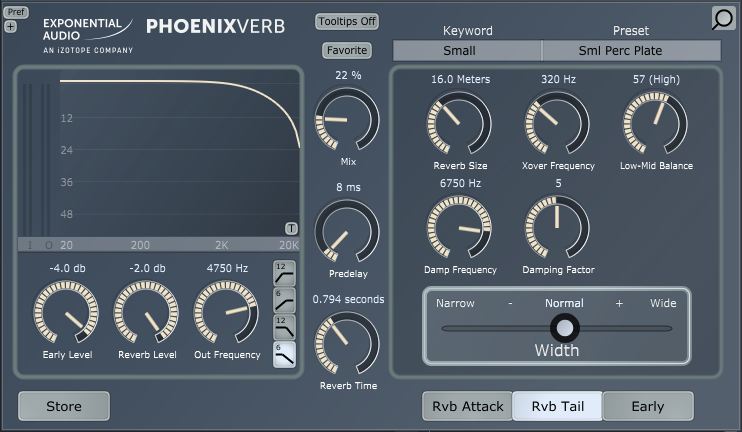
Task: Click the Xover Frequency knob
Action: click(557, 123)
